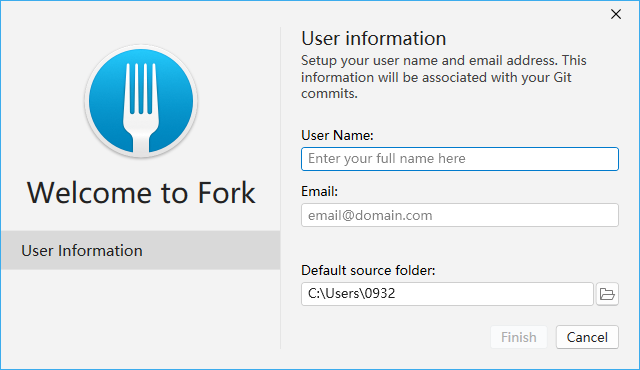The width and height of the screenshot is (640, 370).
Task: Click the 'User Name:' label
Action: [x=337, y=135]
